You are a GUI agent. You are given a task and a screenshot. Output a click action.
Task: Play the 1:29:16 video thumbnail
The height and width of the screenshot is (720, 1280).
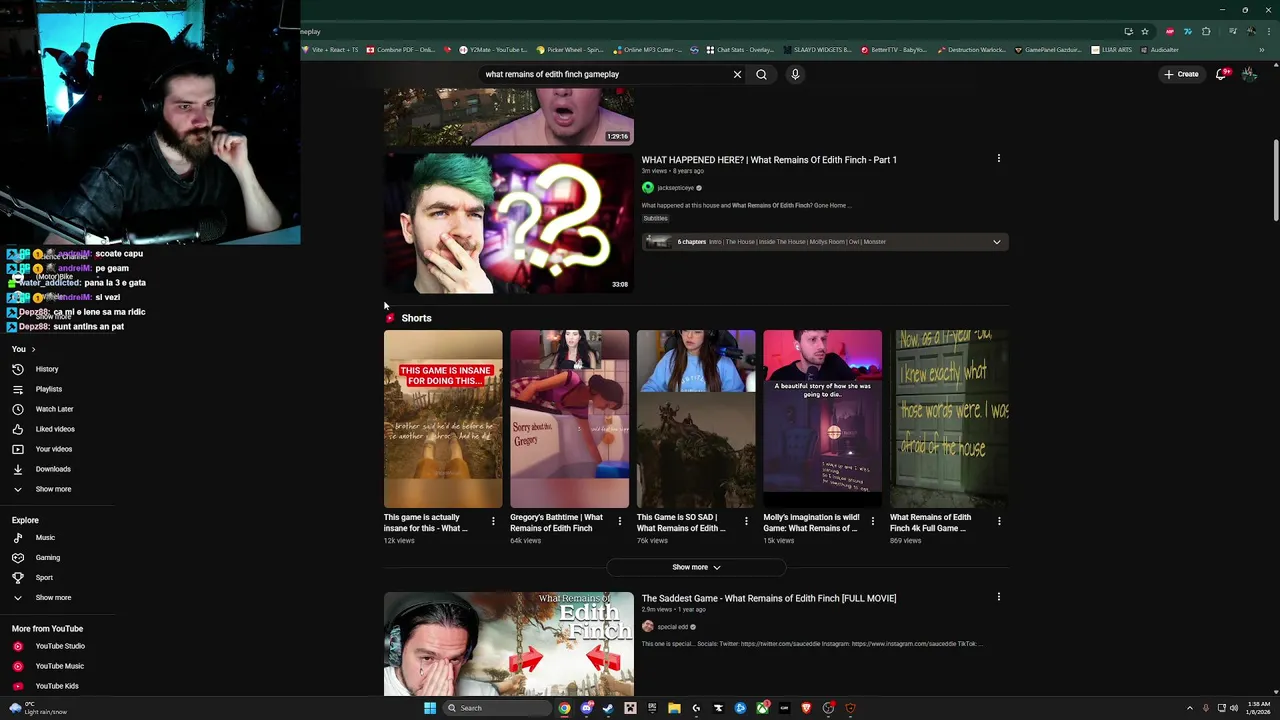pyautogui.click(x=508, y=117)
